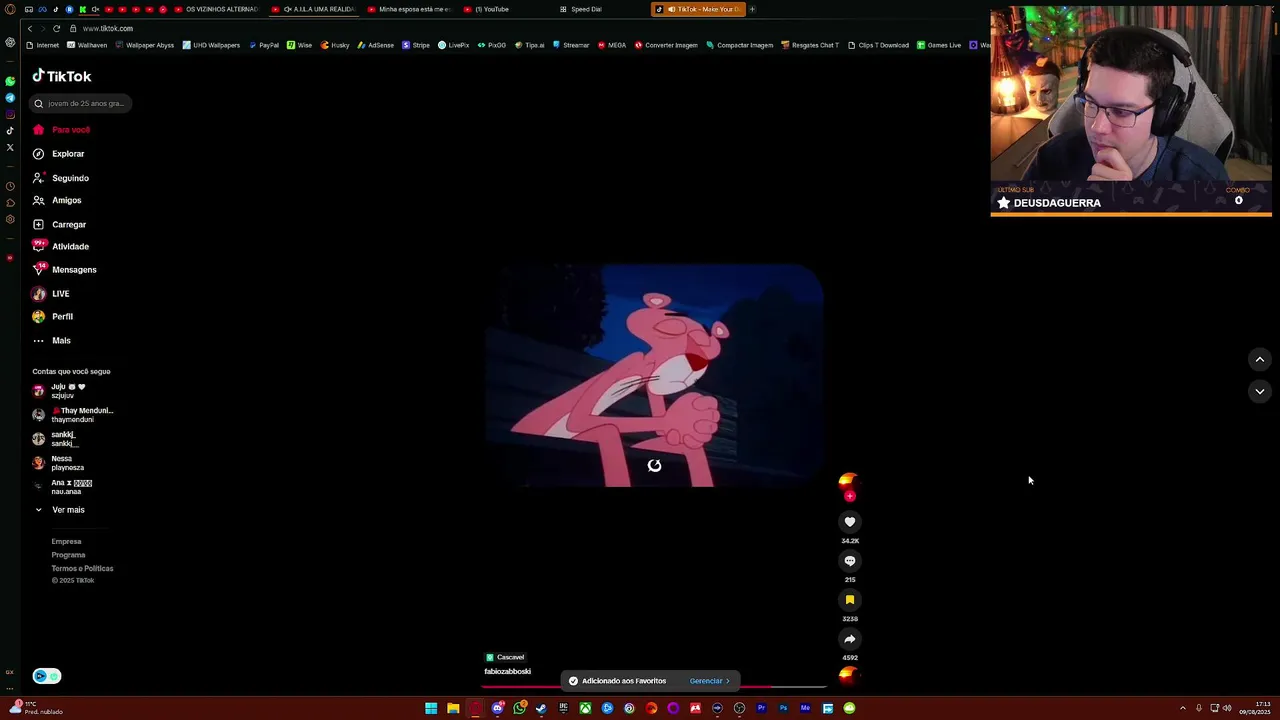Open the Perfil page

coord(52,317)
